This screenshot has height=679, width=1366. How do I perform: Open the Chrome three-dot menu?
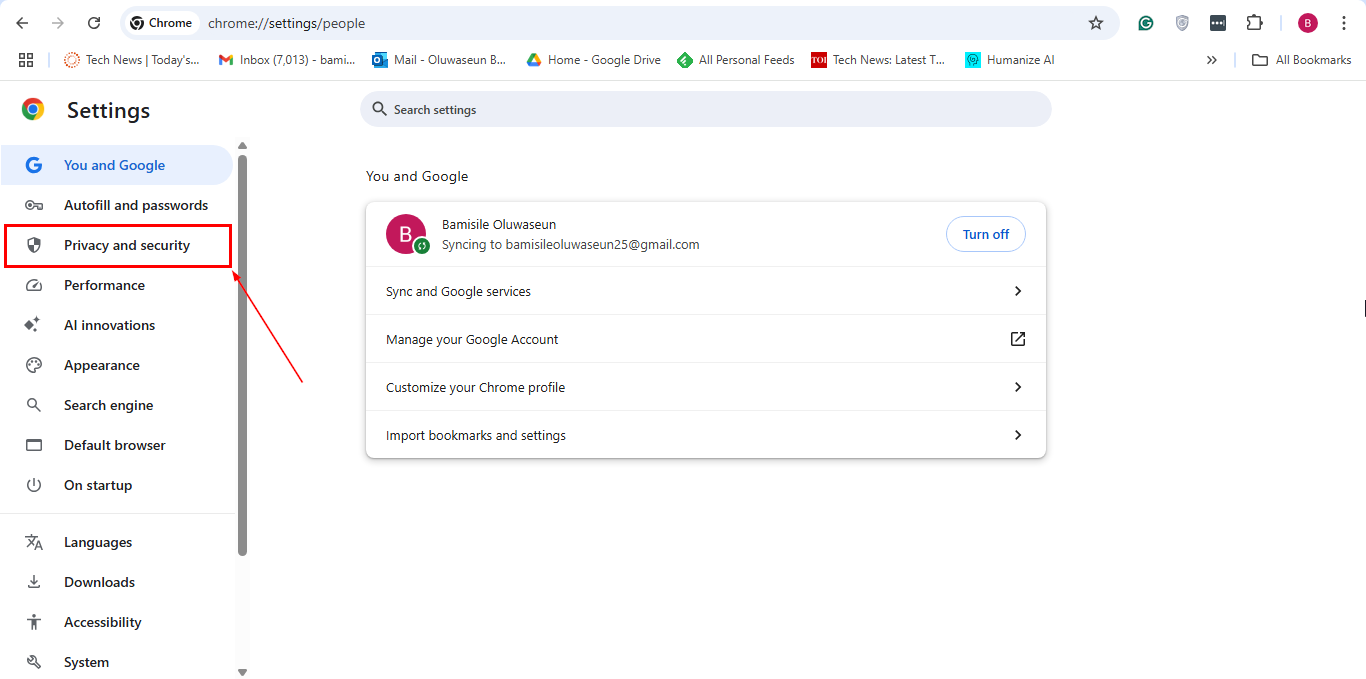[x=1344, y=23]
